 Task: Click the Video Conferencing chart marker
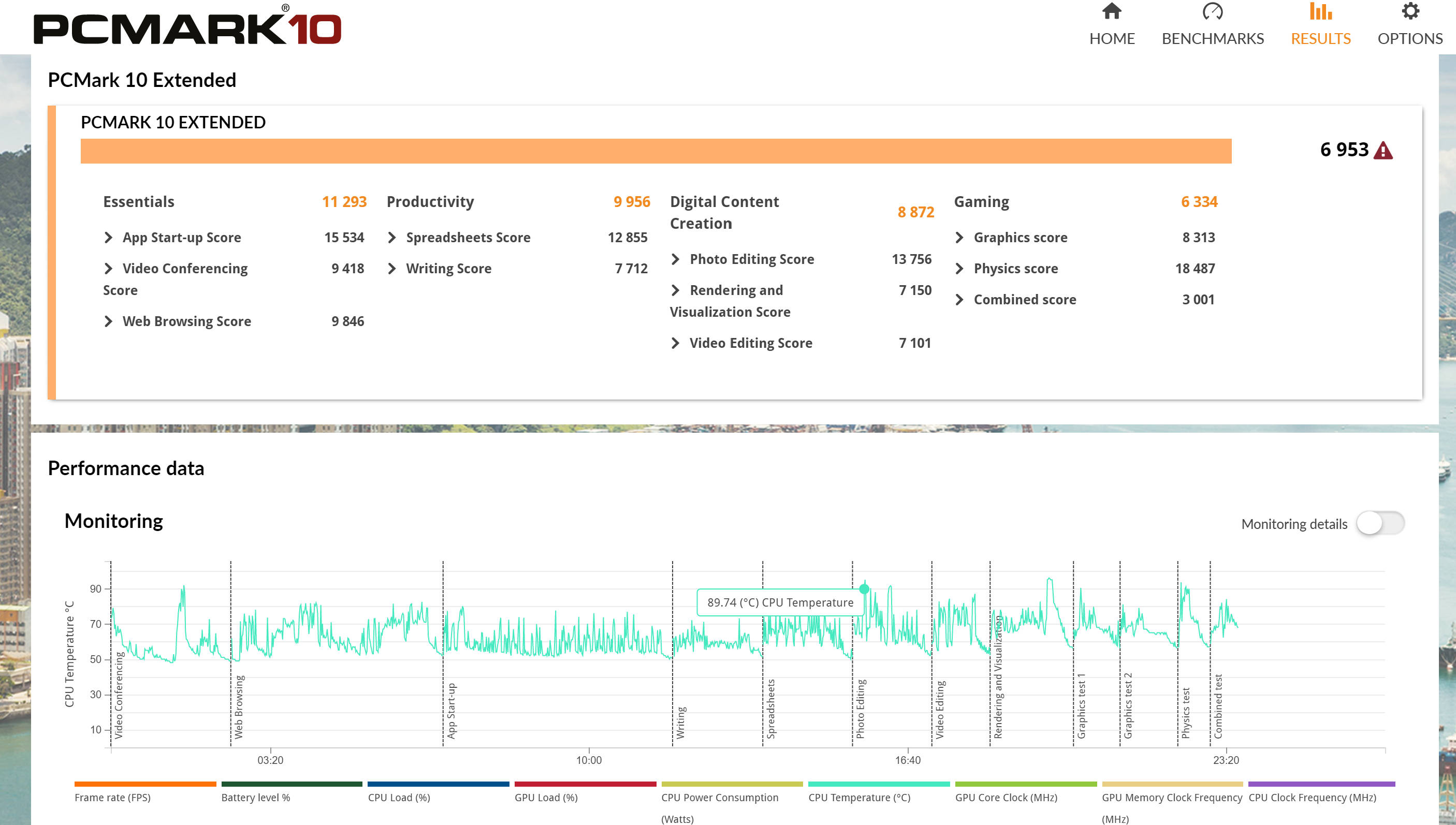point(119,695)
